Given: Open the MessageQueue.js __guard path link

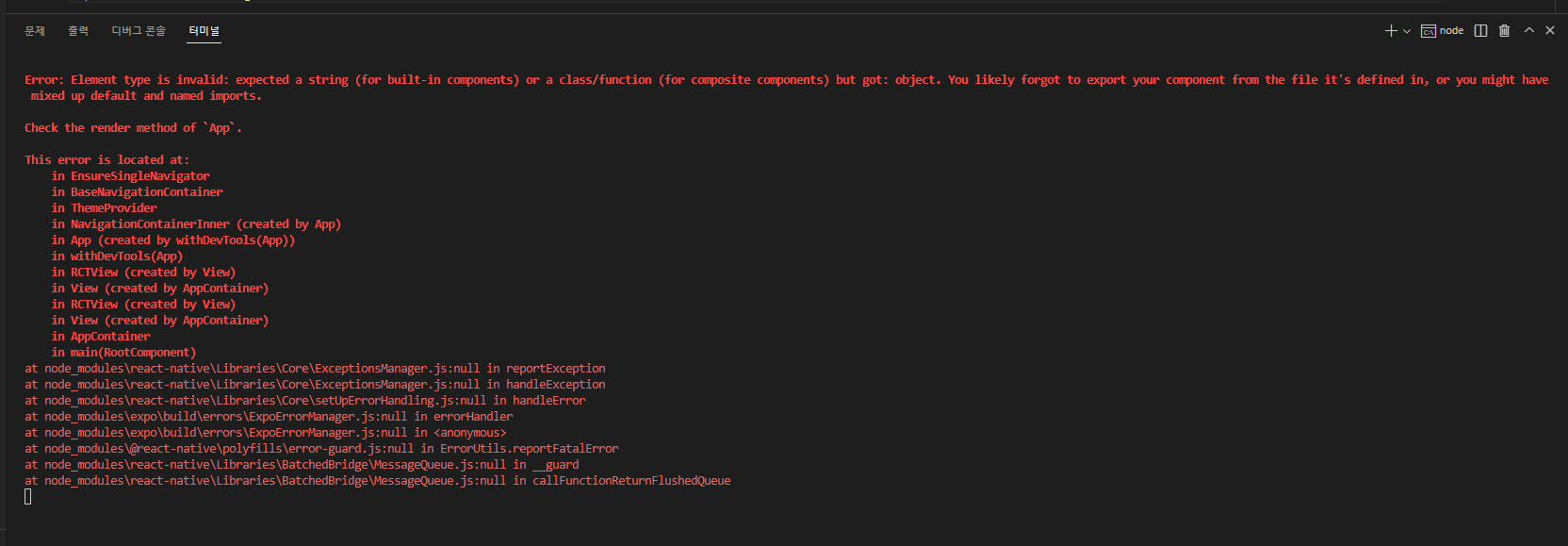Looking at the screenshot, I should [x=275, y=465].
